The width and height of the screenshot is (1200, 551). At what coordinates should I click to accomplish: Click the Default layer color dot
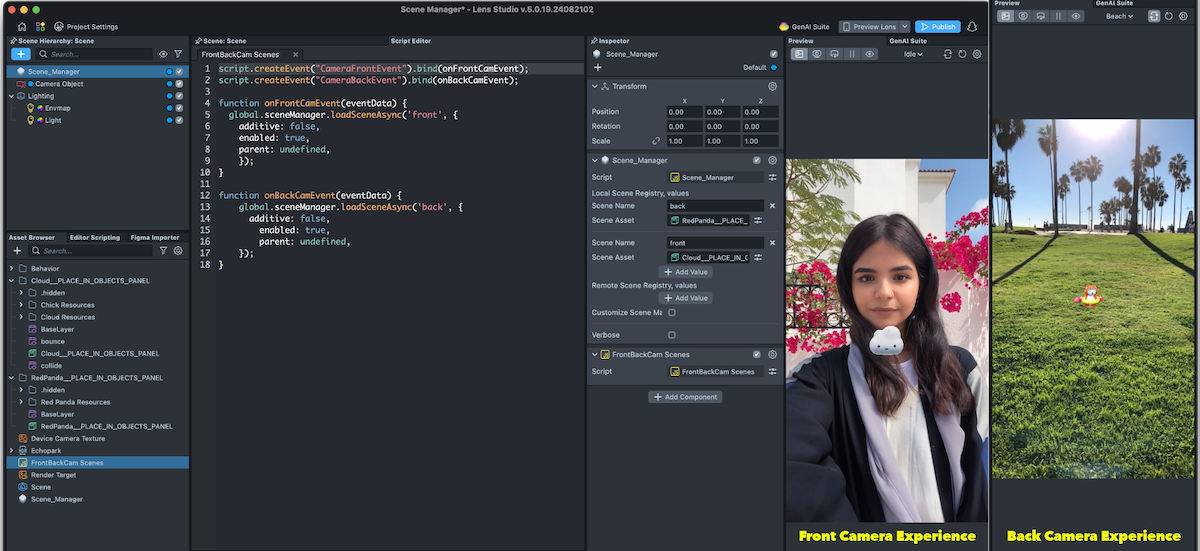[773, 67]
